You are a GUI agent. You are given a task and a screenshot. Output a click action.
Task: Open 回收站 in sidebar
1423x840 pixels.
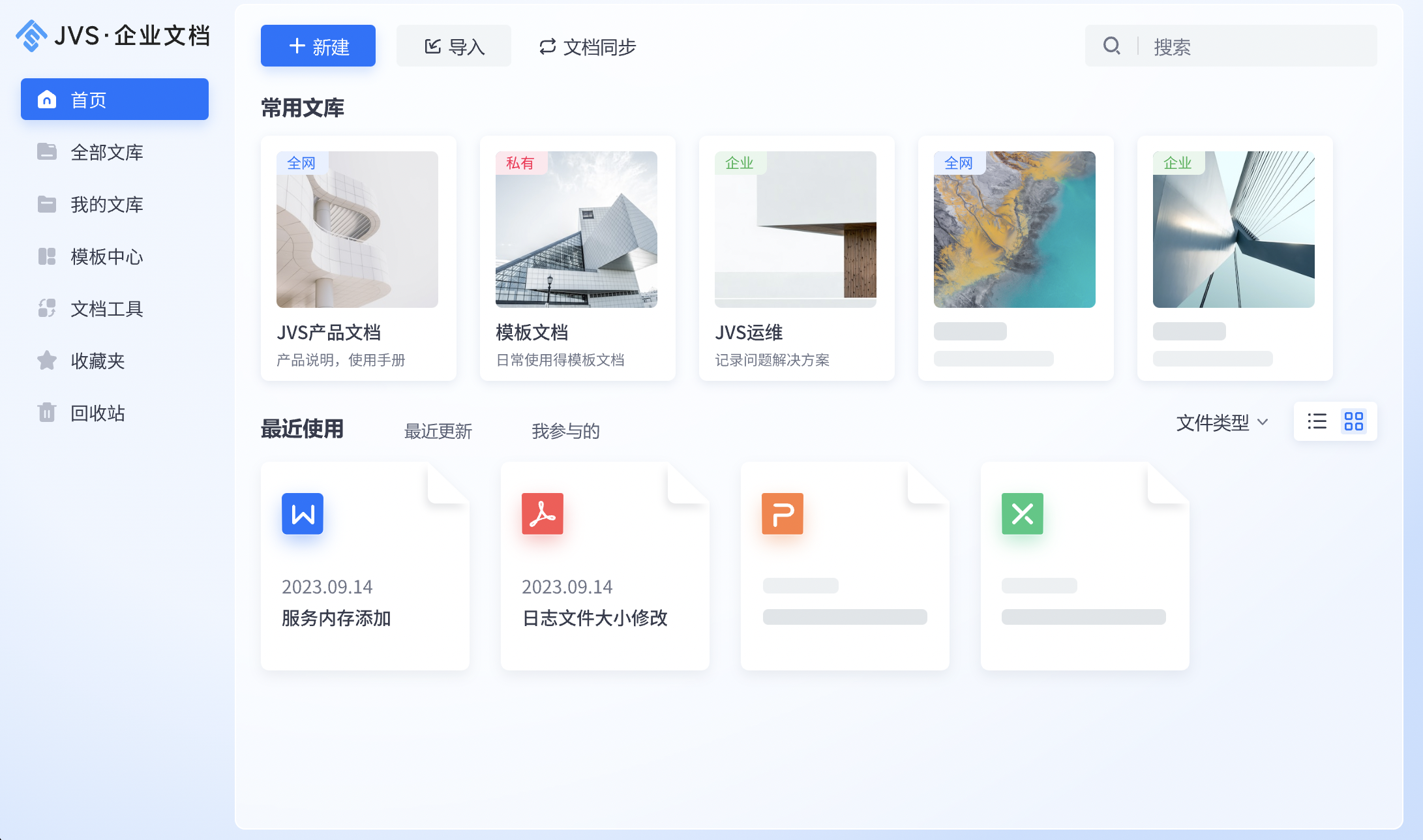coord(115,412)
